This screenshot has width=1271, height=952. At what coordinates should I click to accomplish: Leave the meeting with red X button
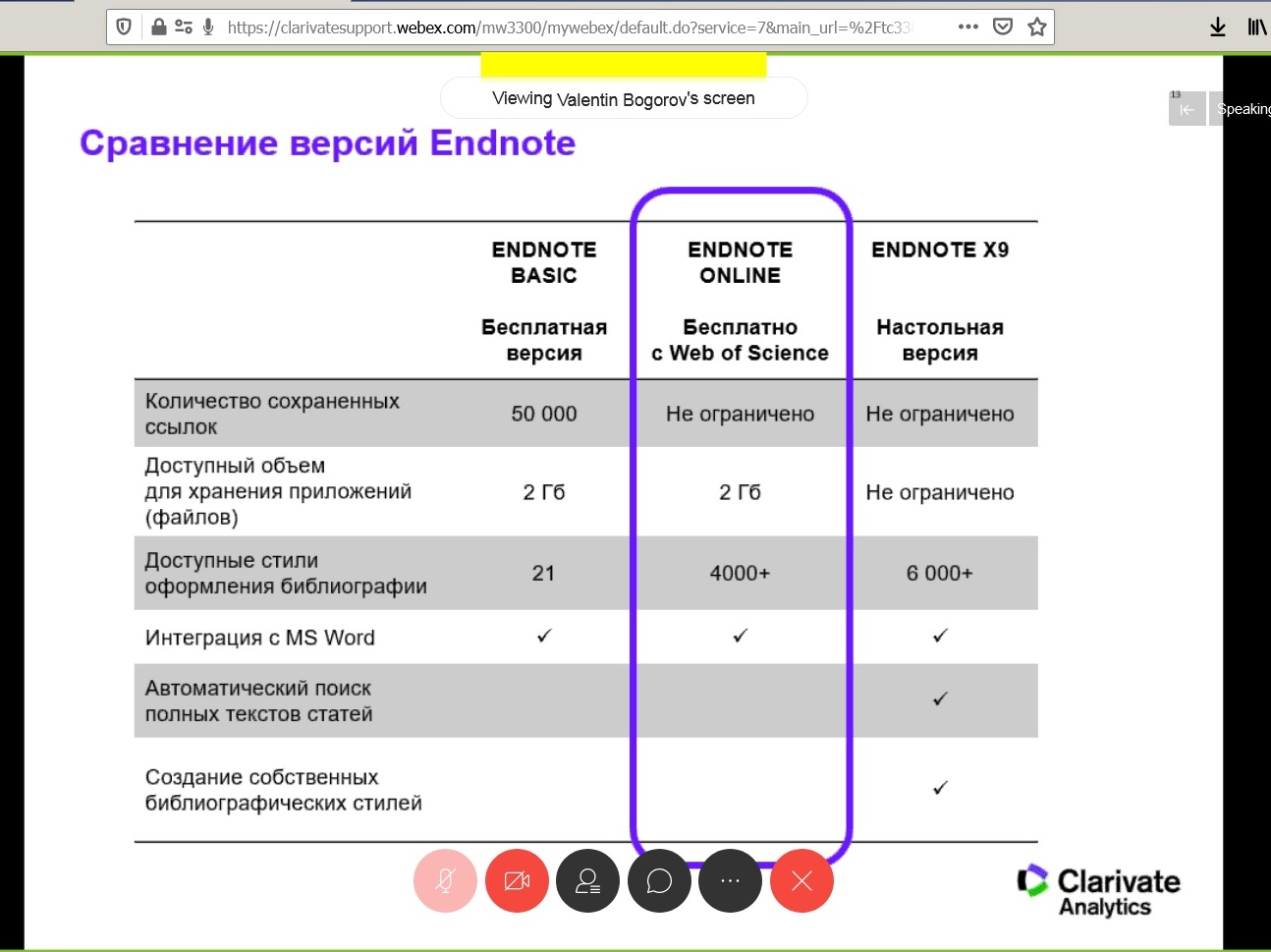801,880
